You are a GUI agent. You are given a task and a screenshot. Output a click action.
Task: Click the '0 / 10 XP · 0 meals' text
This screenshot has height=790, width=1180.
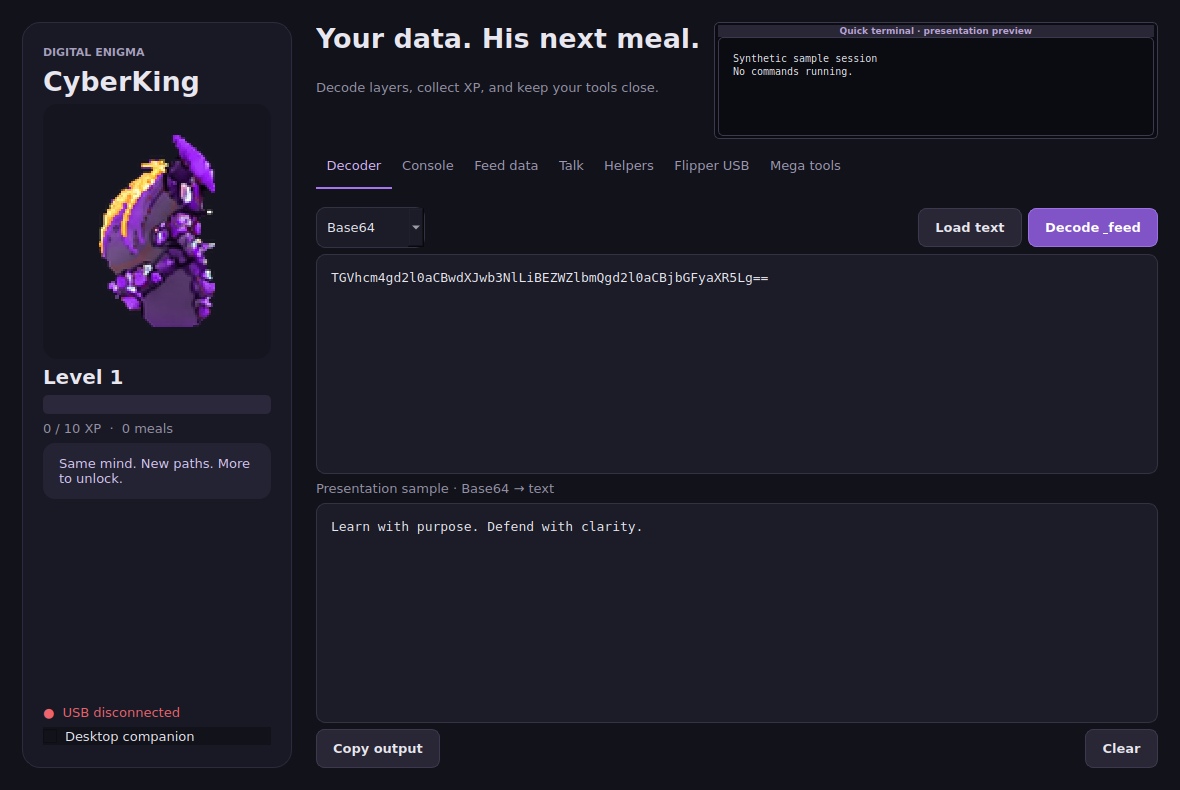pyautogui.click(x=108, y=428)
